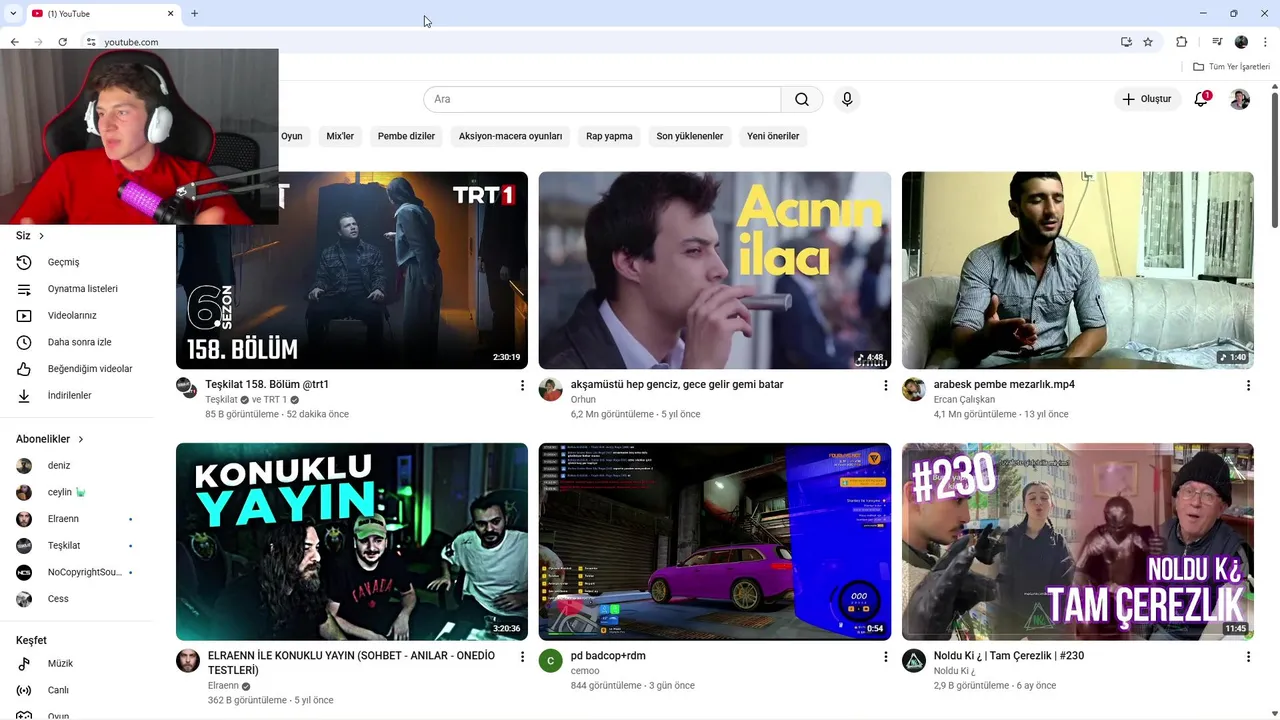
Task: Open the notifications bell
Action: tap(1201, 99)
